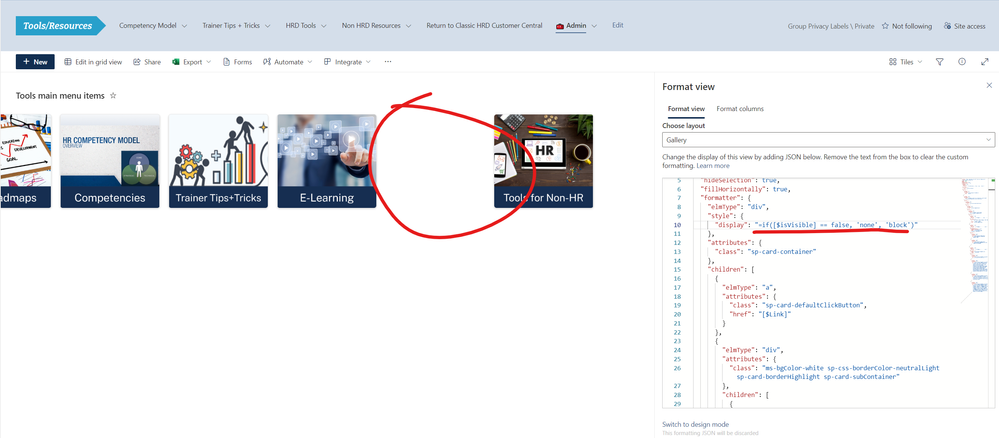Viewport: 999px width, 438px height.
Task: Expand the Automate menu
Action: pyautogui.click(x=288, y=62)
